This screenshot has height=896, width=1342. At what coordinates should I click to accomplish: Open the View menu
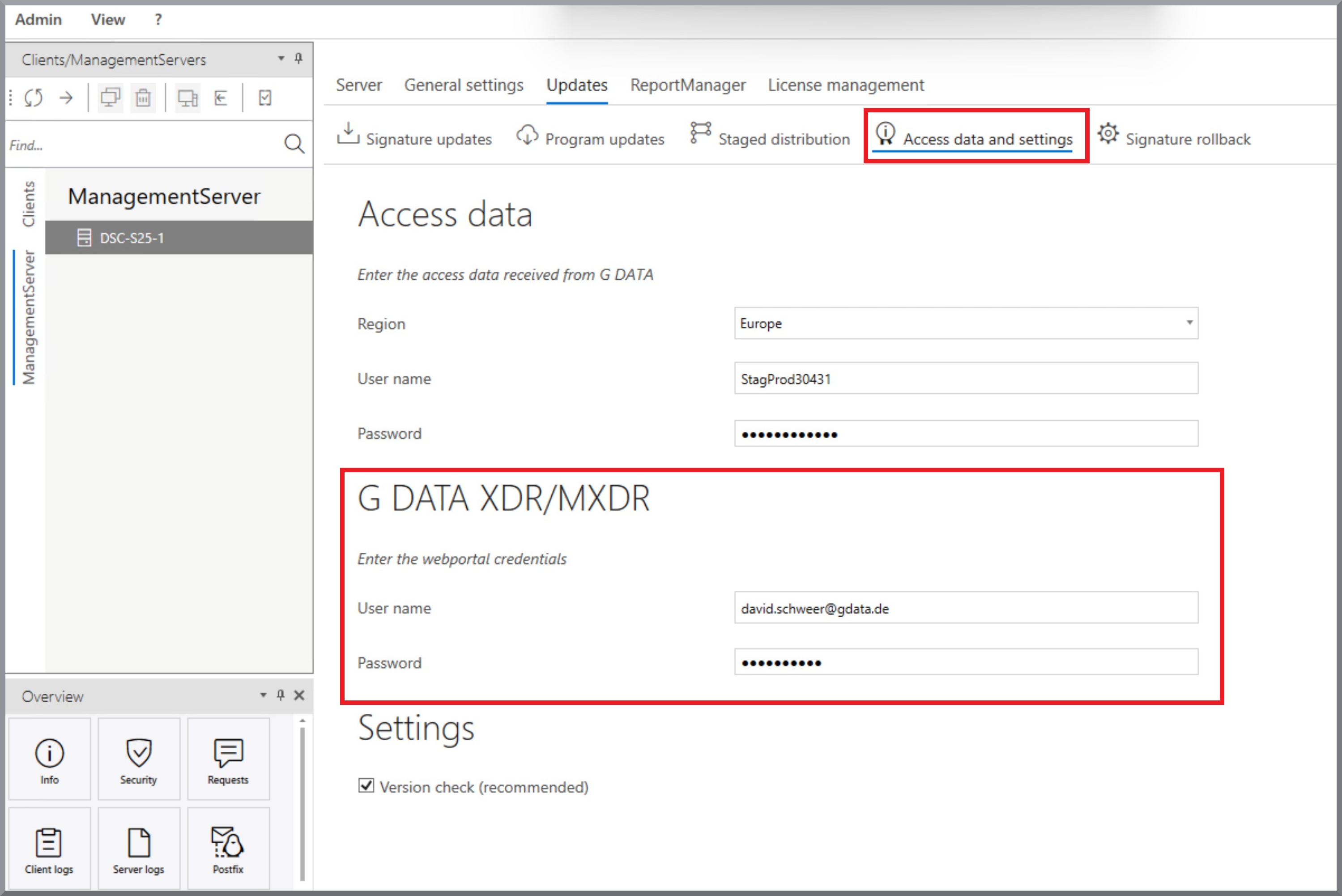click(x=108, y=19)
